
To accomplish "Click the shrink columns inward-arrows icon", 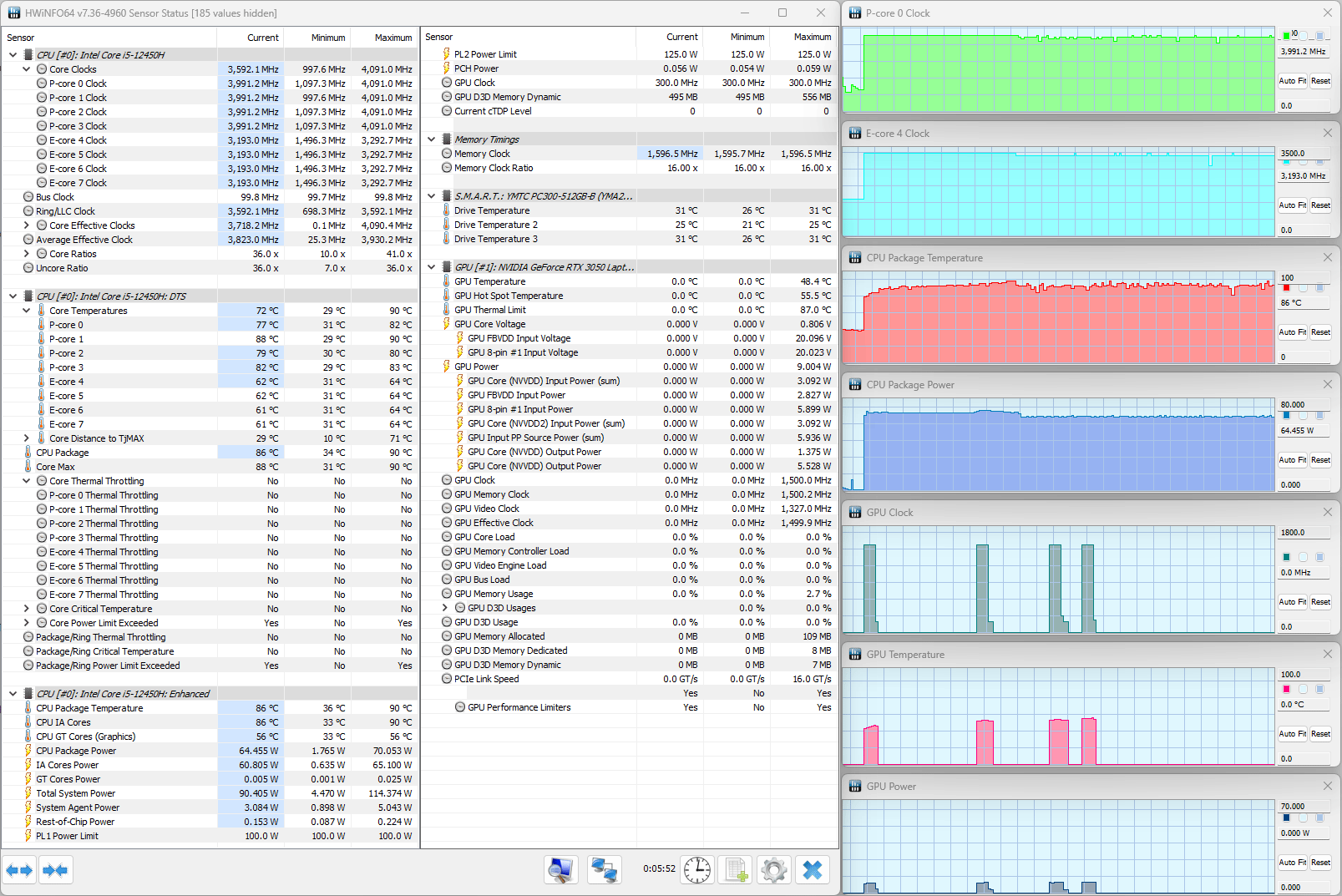I will point(55,870).
